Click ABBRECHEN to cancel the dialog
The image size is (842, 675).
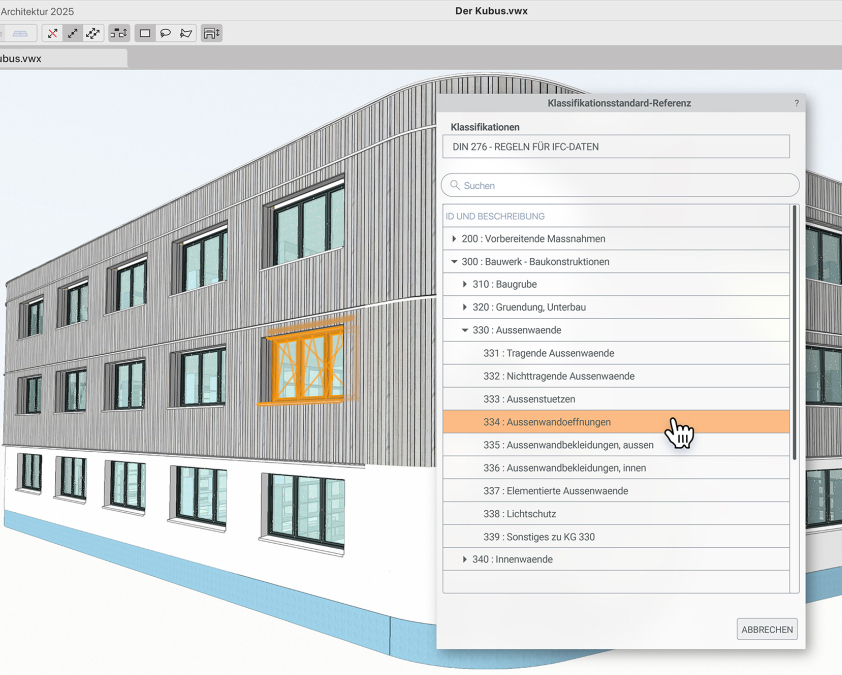(x=767, y=629)
